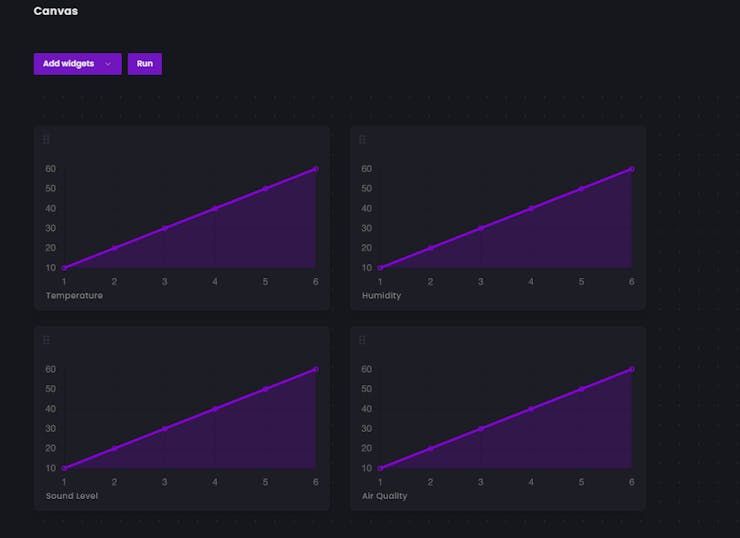Click the Temperature chart label
Viewport: 740px width, 538px height.
click(x=74, y=295)
